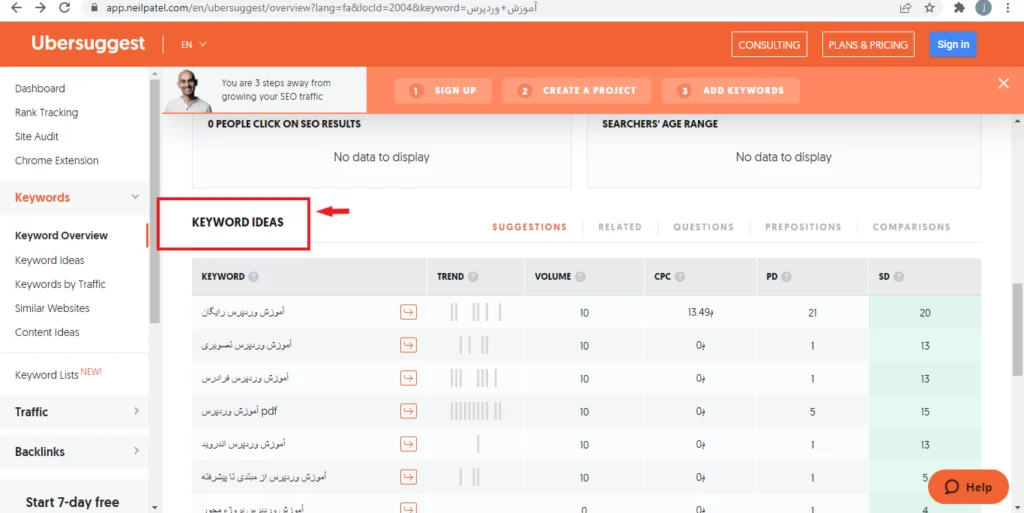Screen dimensions: 1024x513
Task: Click the PLANS & PRICING button
Action: pyautogui.click(x=868, y=44)
